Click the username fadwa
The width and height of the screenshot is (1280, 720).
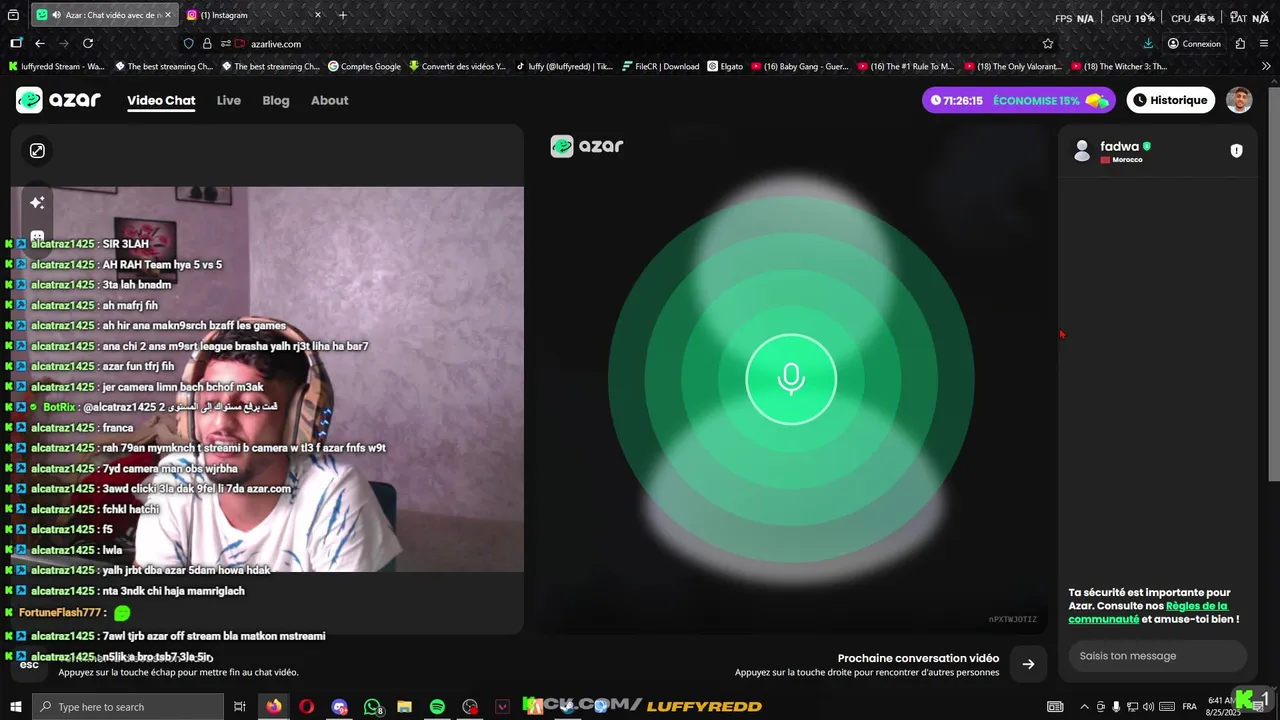[x=1119, y=146]
